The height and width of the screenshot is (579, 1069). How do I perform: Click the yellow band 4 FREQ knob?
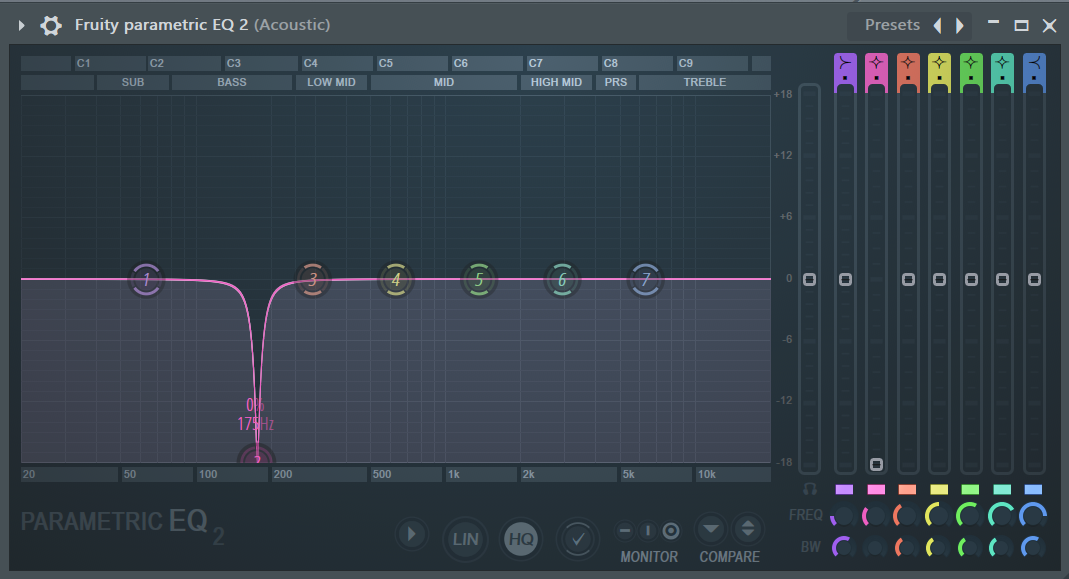click(x=937, y=516)
